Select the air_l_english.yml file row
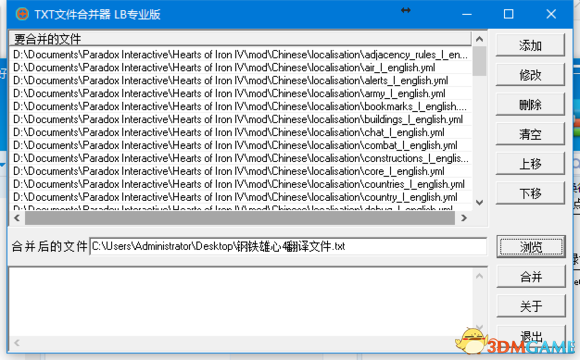This screenshot has width=580, height=360. (240, 68)
